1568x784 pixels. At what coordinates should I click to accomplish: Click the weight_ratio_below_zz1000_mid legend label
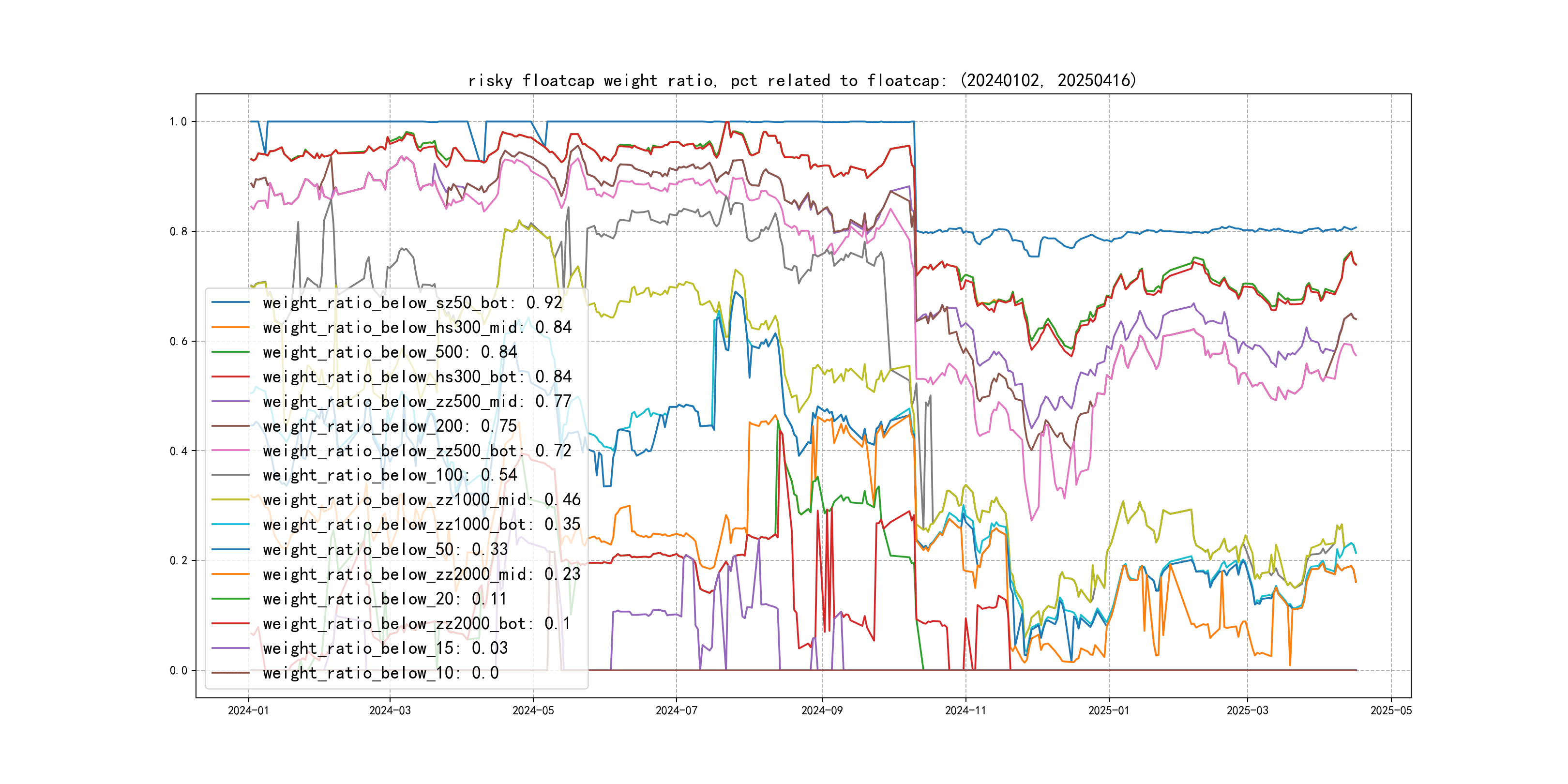click(421, 500)
